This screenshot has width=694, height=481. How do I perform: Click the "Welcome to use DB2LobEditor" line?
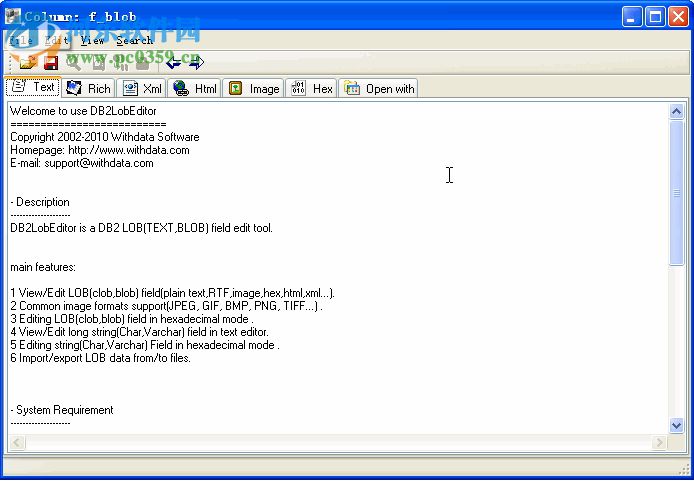point(83,111)
